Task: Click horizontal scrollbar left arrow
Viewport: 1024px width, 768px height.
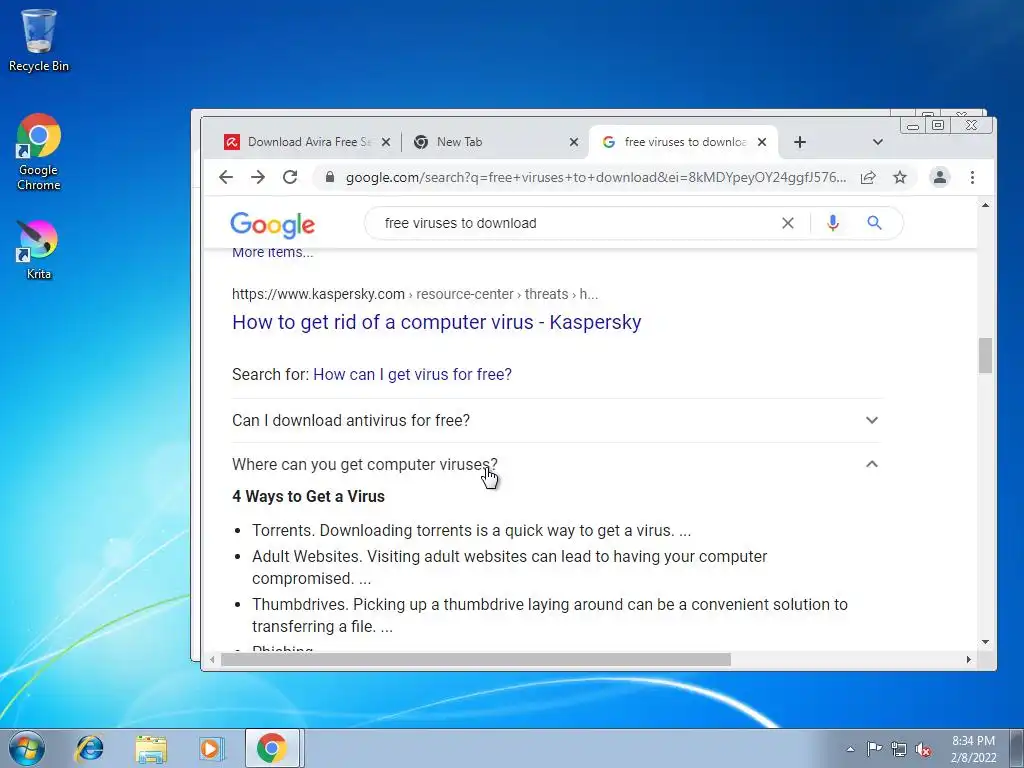Action: [x=212, y=660]
